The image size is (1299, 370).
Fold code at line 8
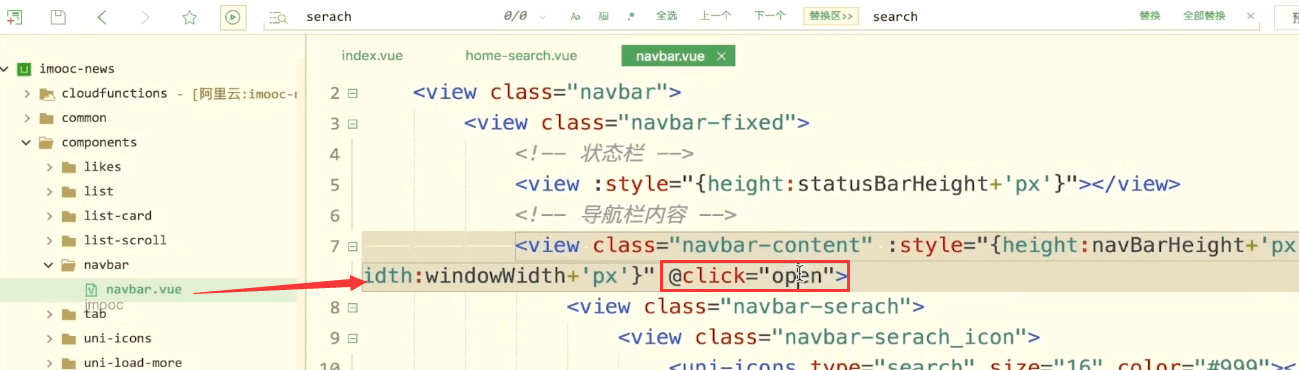coord(352,307)
